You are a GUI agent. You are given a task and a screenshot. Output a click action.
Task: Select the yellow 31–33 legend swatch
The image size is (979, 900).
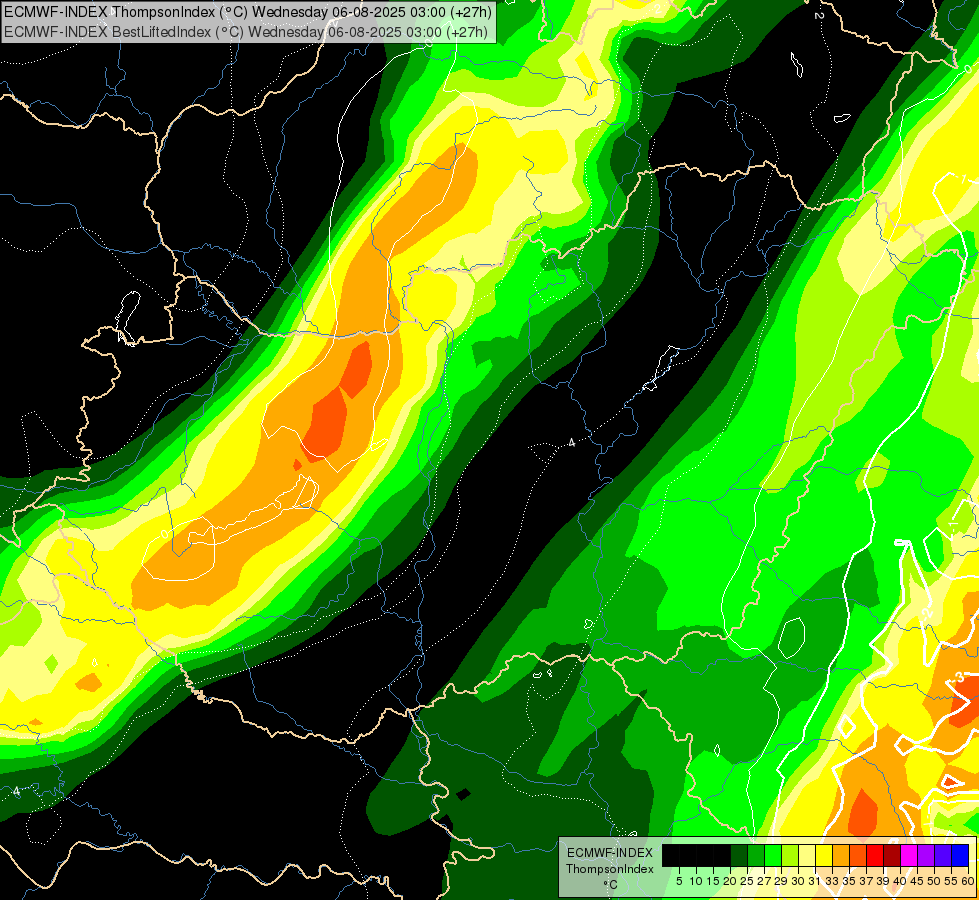[824, 855]
